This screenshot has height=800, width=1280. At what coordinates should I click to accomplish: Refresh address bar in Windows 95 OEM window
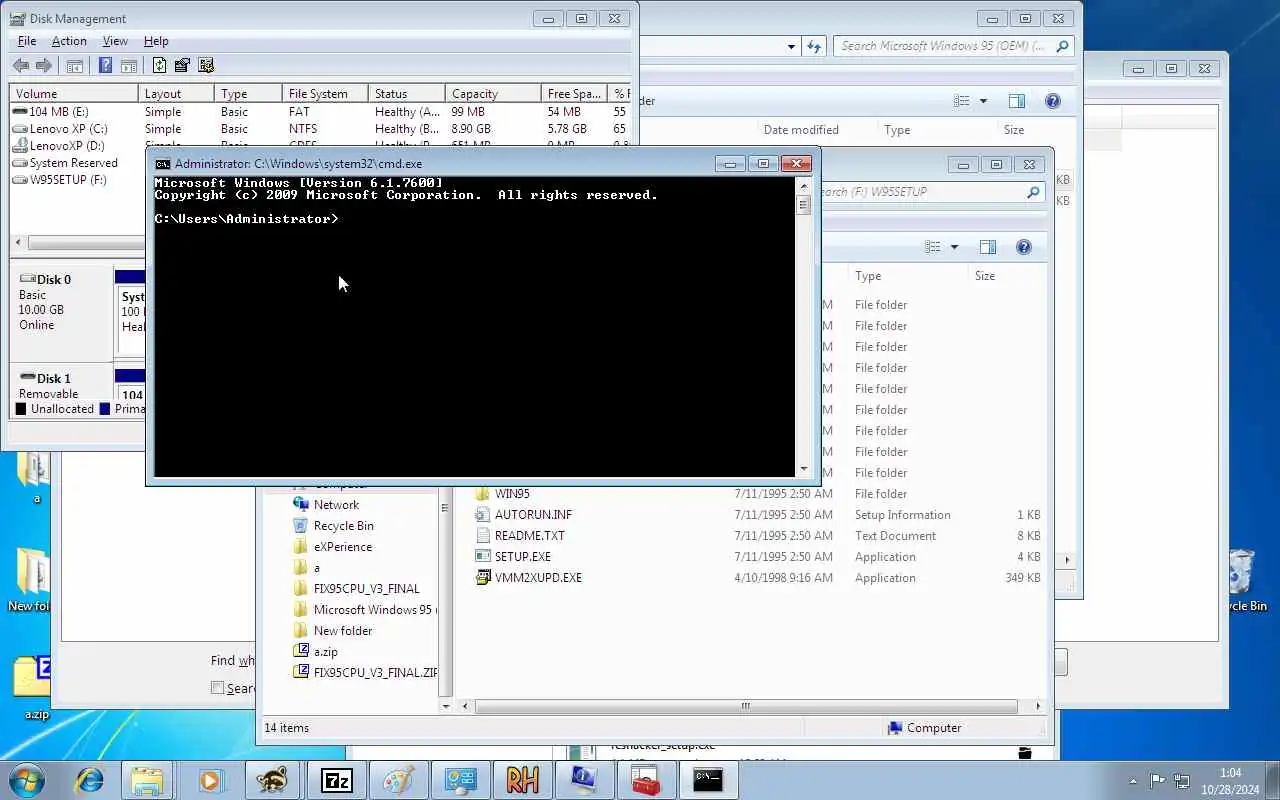point(814,46)
